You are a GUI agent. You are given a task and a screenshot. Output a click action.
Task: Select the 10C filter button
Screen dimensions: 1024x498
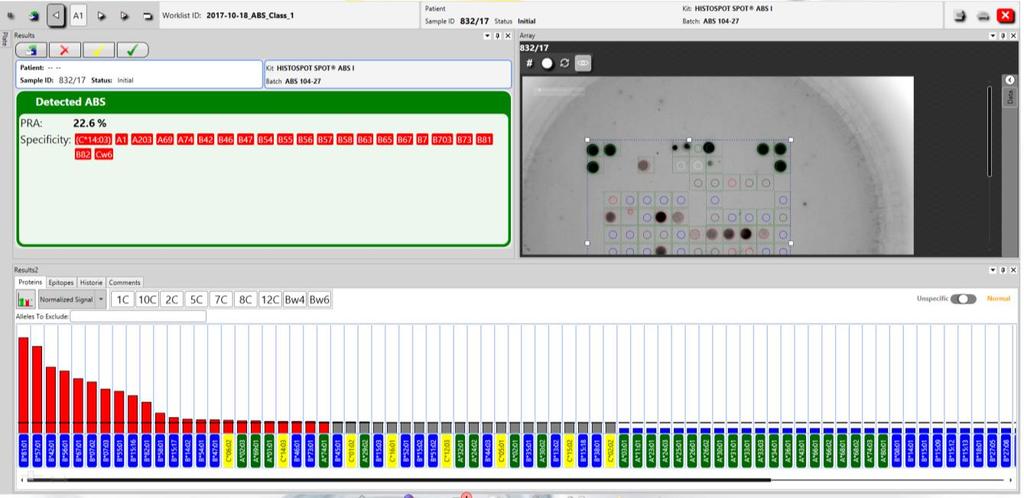tap(147, 300)
